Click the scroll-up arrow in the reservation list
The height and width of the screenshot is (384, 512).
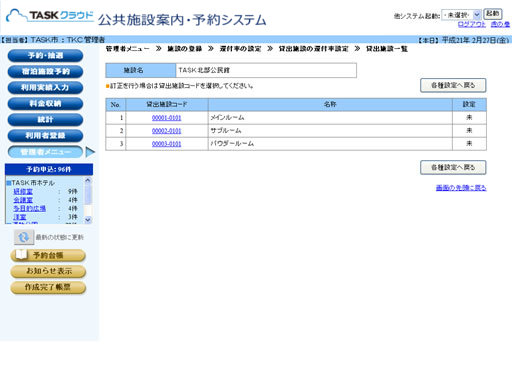tap(88, 180)
